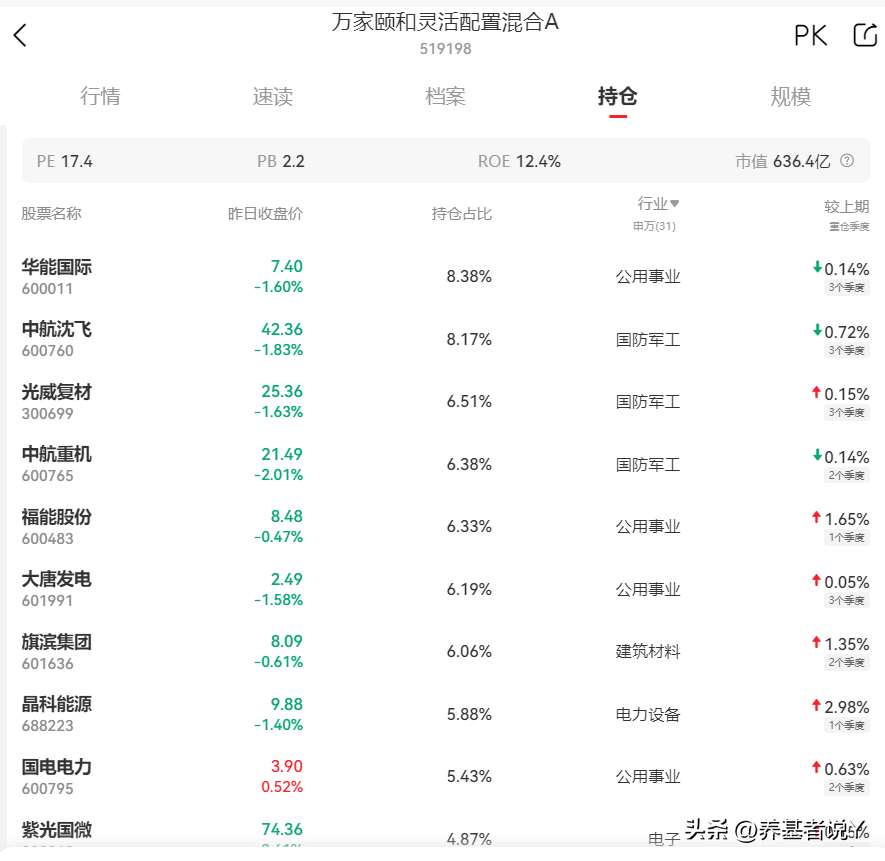Open the 档案 tab
The height and width of the screenshot is (861, 885).
[x=445, y=97]
